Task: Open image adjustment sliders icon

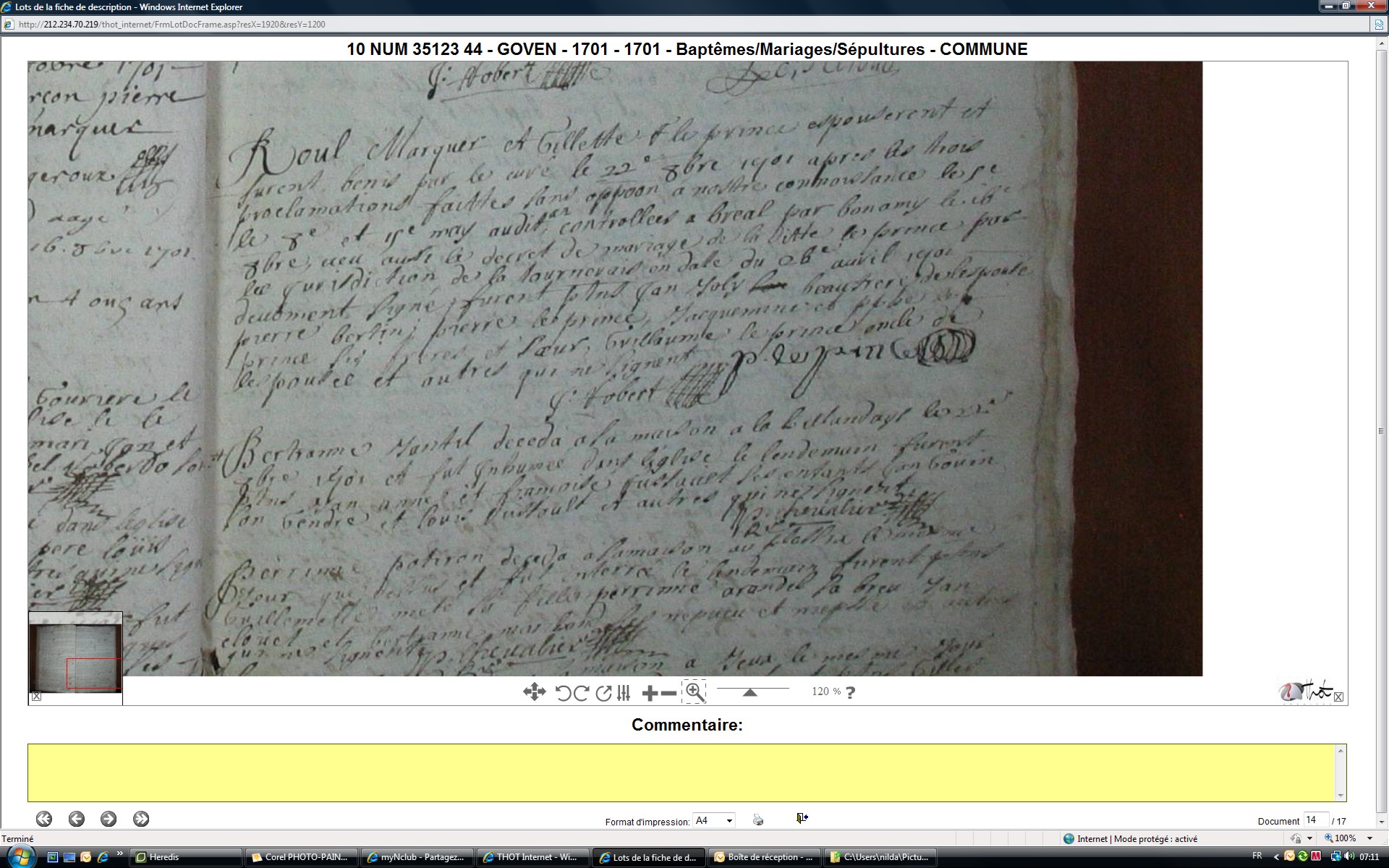Action: point(624,693)
